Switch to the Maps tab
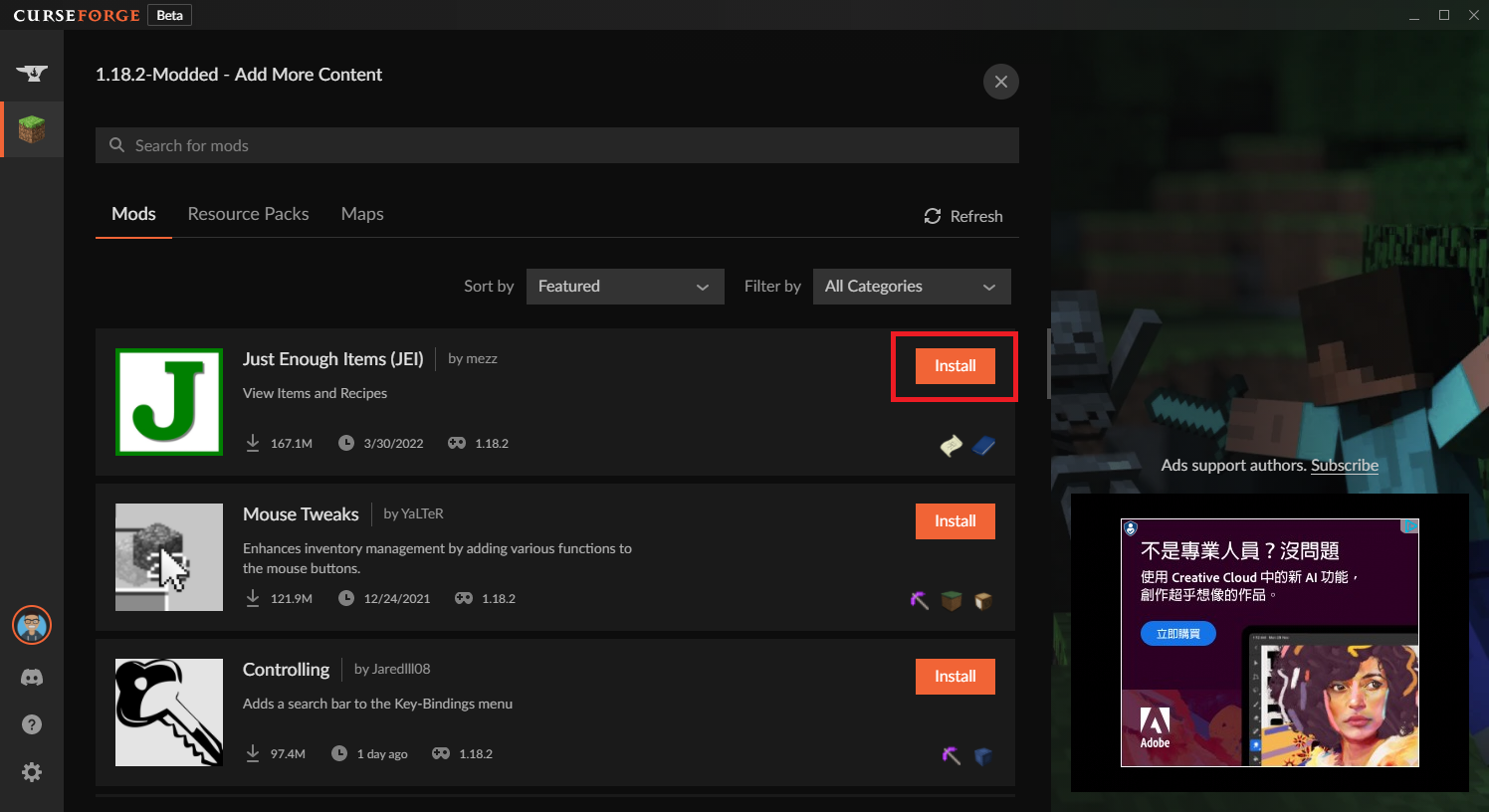 362,214
